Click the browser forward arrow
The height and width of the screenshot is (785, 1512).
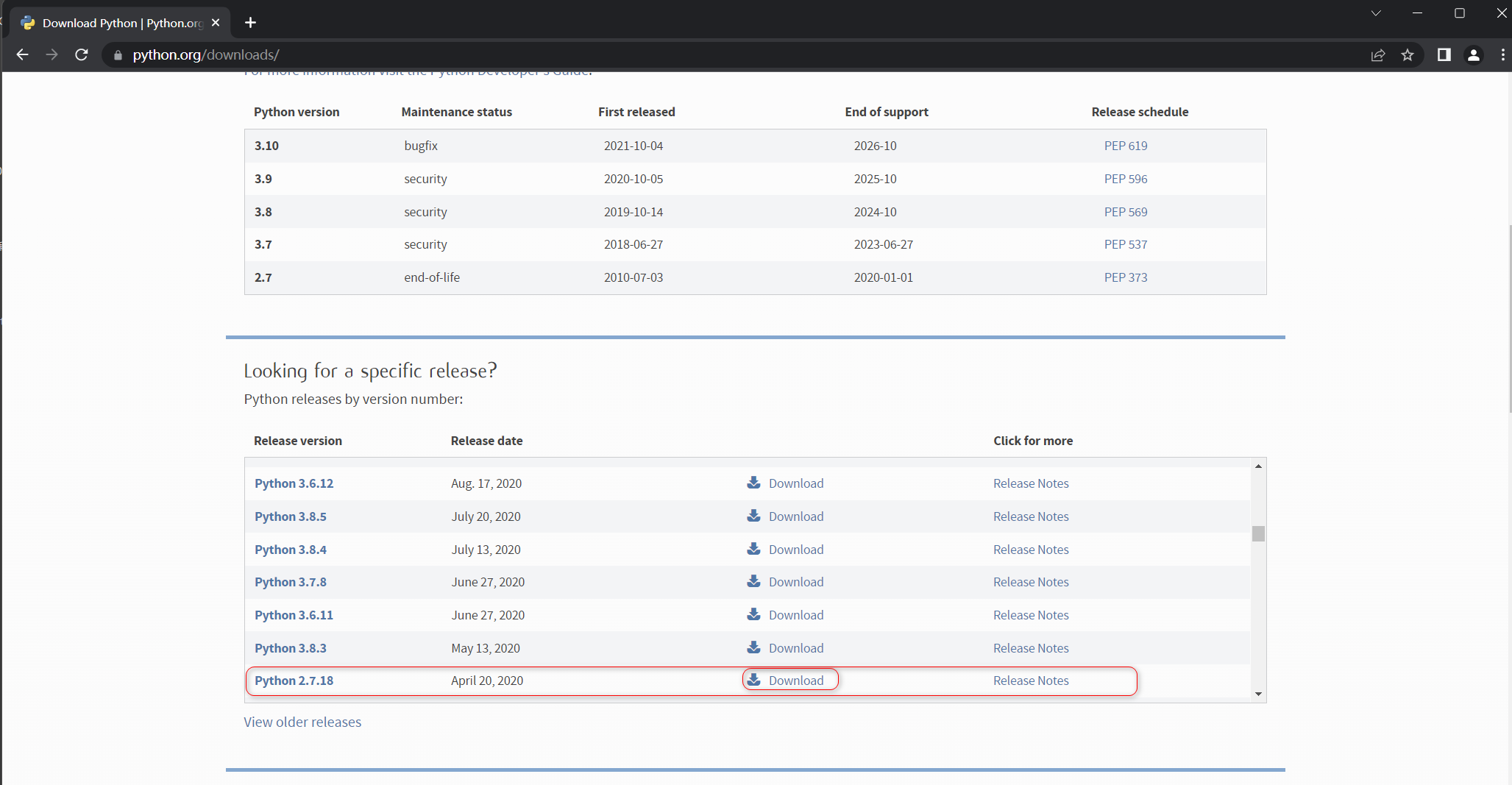[52, 54]
